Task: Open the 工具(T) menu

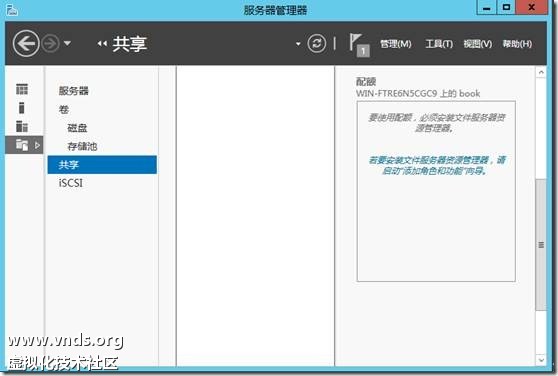Action: 439,44
